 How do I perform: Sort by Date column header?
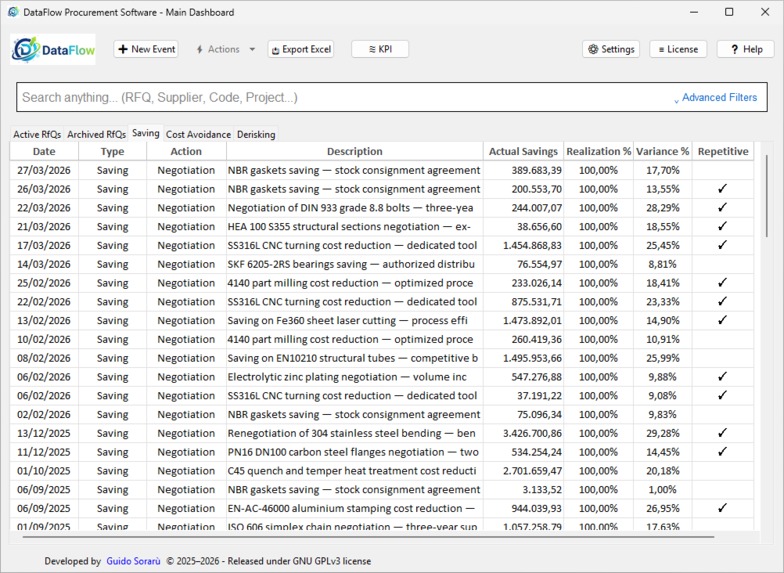[44, 151]
